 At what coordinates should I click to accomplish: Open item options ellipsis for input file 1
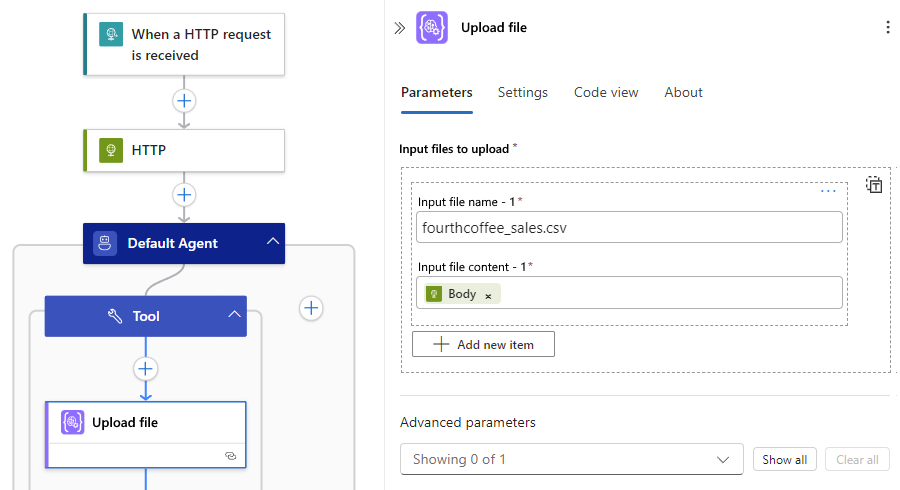click(828, 190)
